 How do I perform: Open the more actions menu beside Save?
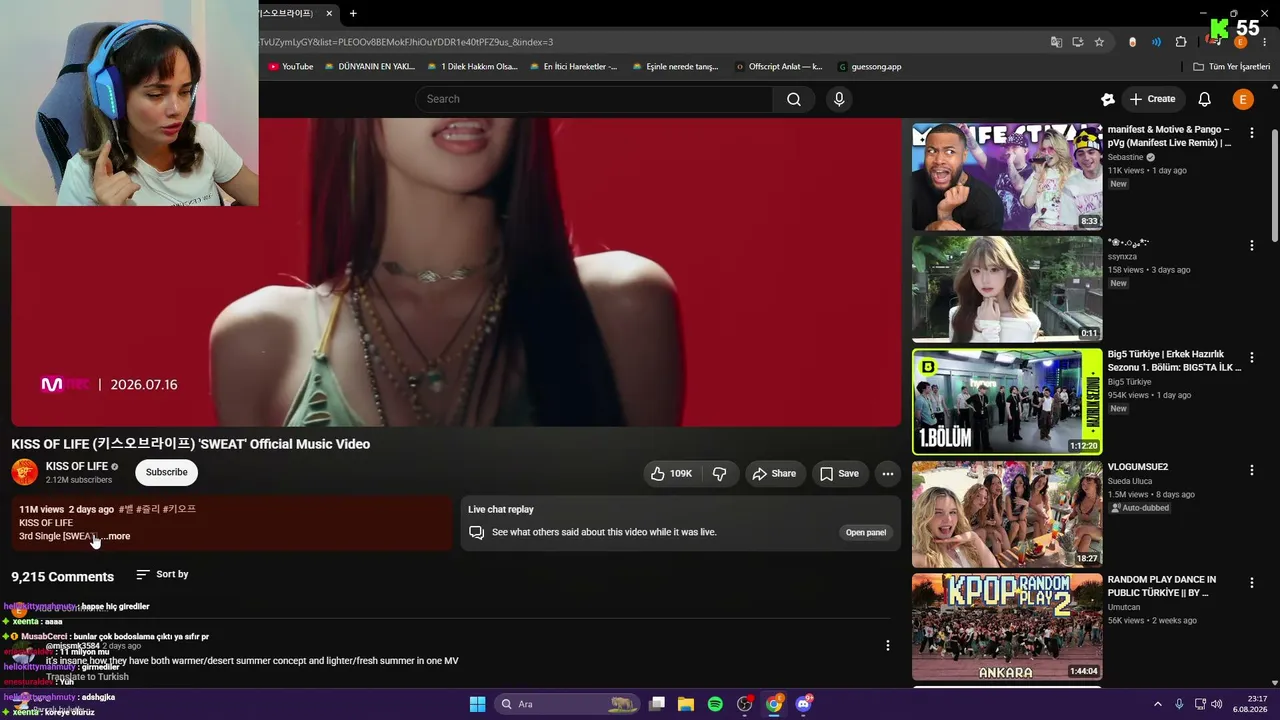point(887,474)
